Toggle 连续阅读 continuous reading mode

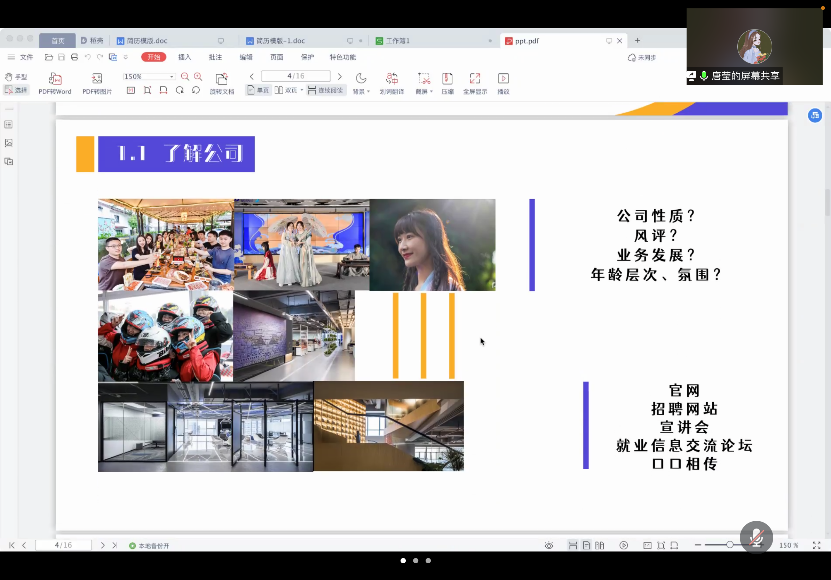click(x=325, y=90)
